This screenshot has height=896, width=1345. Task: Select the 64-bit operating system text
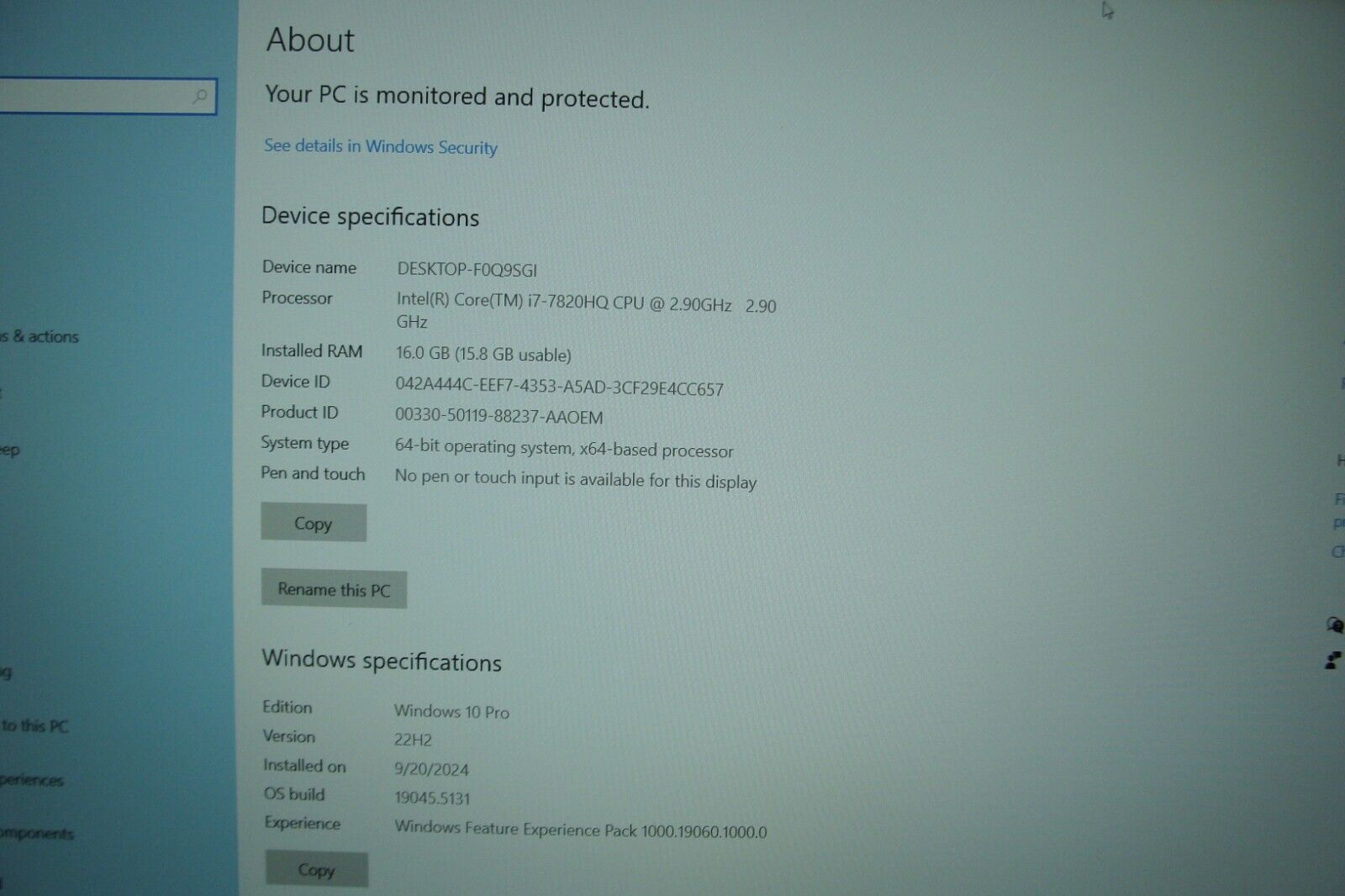564,449
